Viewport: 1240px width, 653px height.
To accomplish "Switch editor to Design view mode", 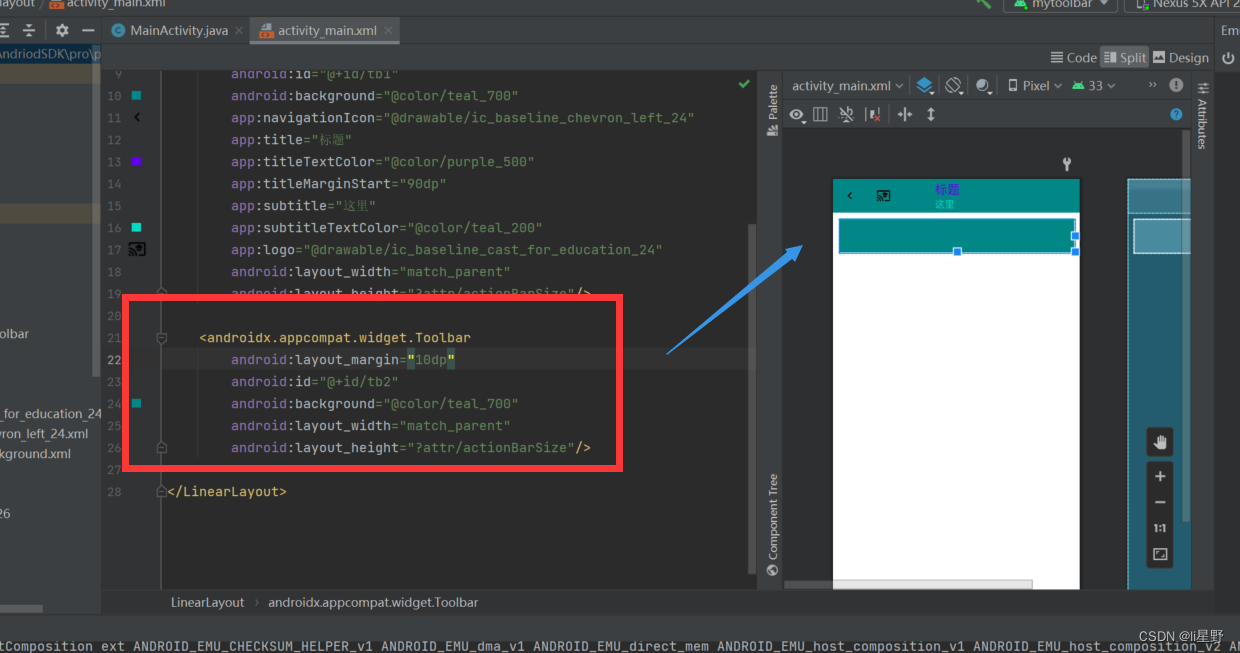I will click(1181, 58).
